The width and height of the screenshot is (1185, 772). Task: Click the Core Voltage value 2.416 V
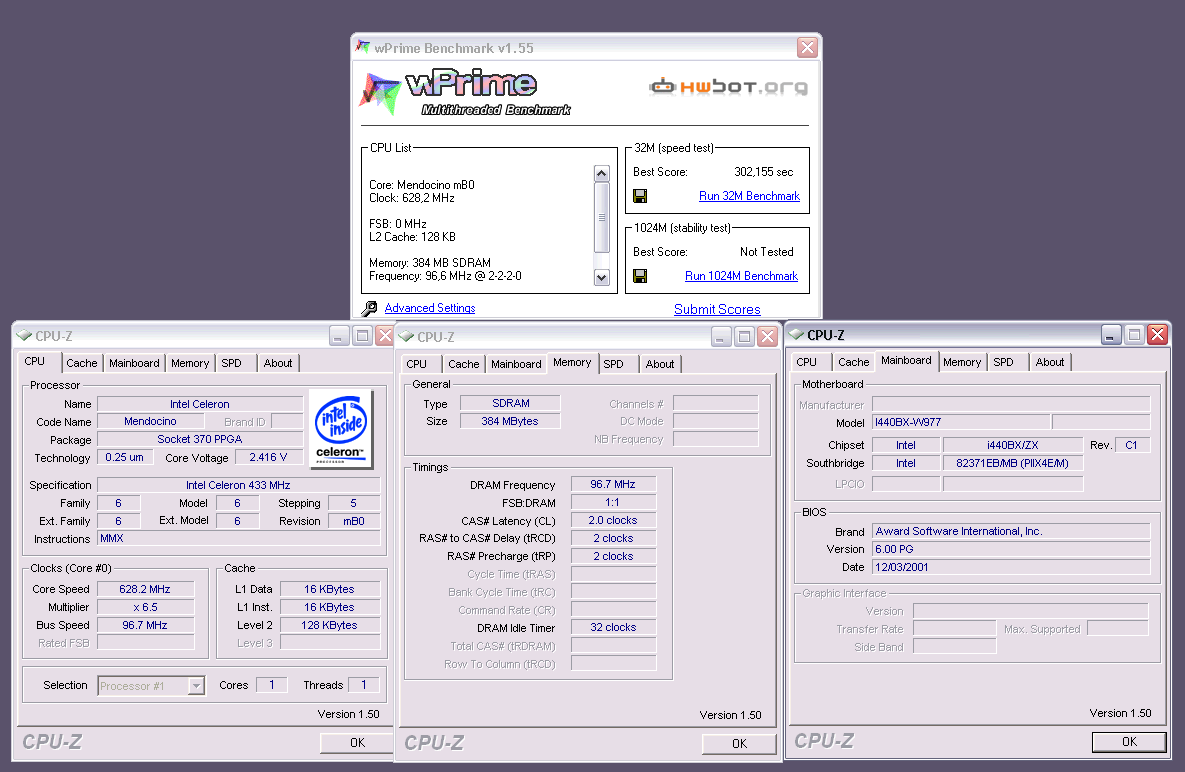[268, 458]
